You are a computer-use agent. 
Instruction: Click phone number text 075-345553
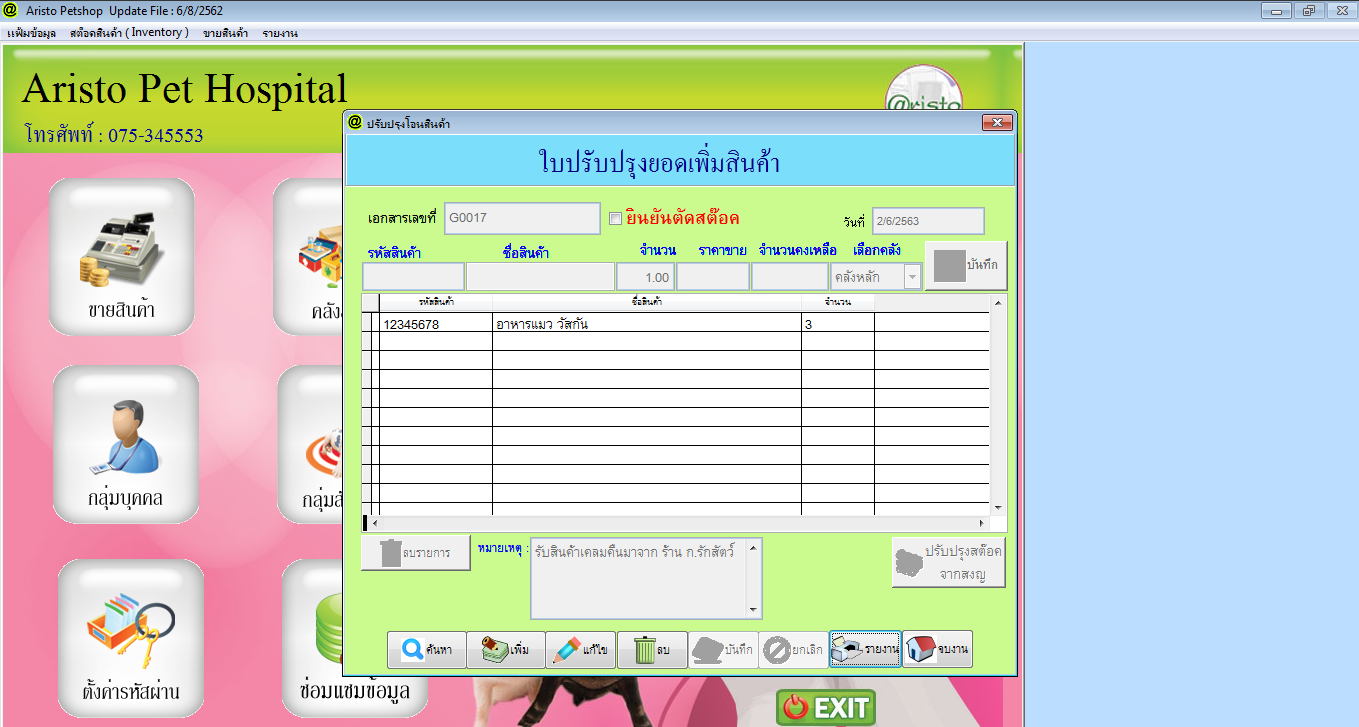(x=156, y=135)
